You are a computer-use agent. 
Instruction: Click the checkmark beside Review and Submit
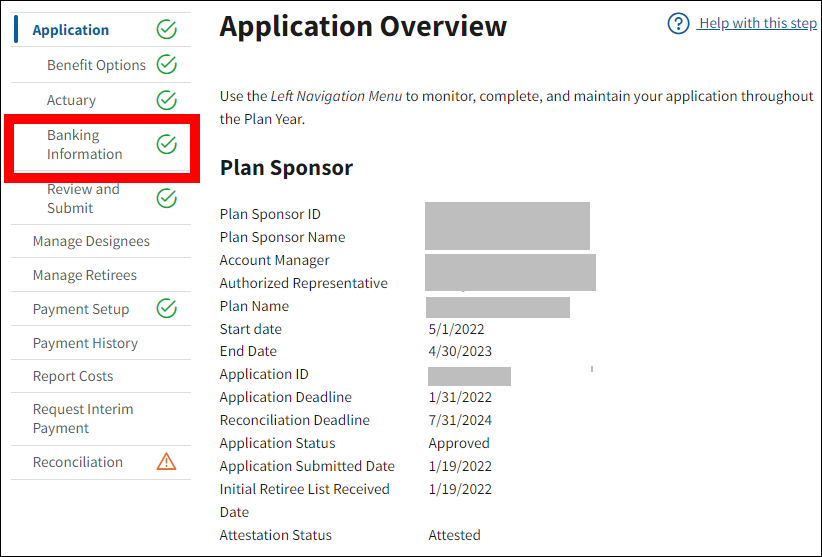point(167,198)
